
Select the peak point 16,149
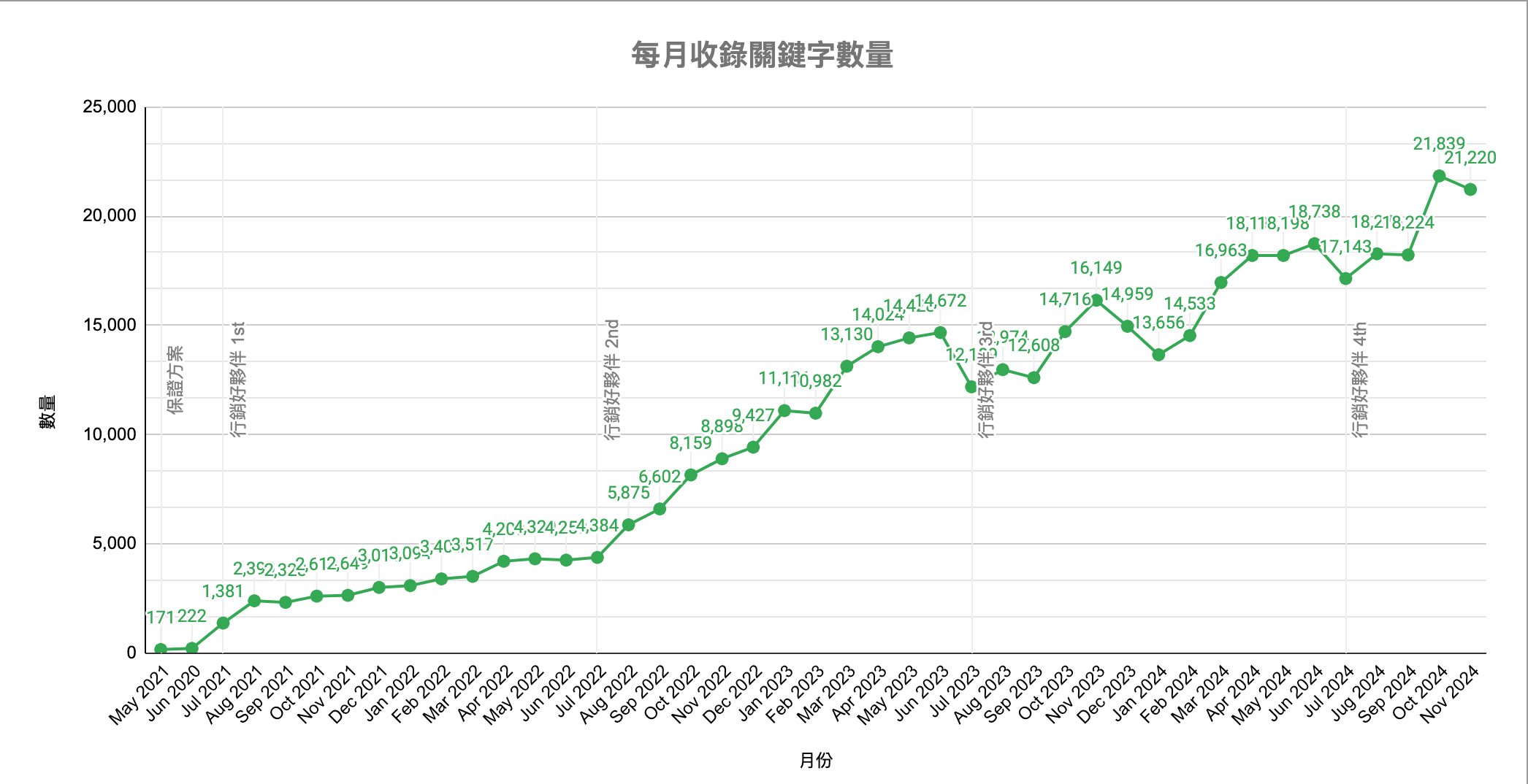pos(1097,299)
